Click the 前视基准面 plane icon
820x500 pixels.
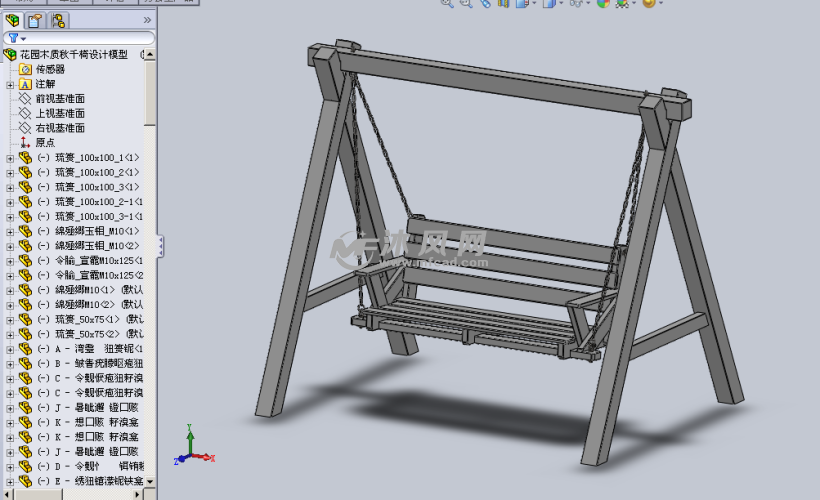click(x=25, y=98)
